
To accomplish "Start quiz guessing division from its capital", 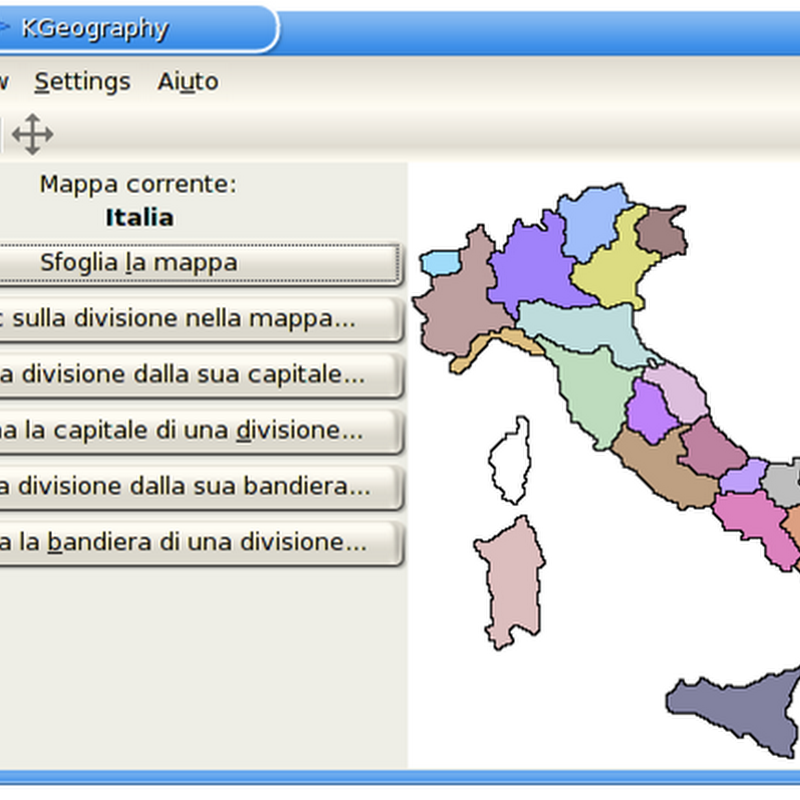I will pyautogui.click(x=200, y=374).
